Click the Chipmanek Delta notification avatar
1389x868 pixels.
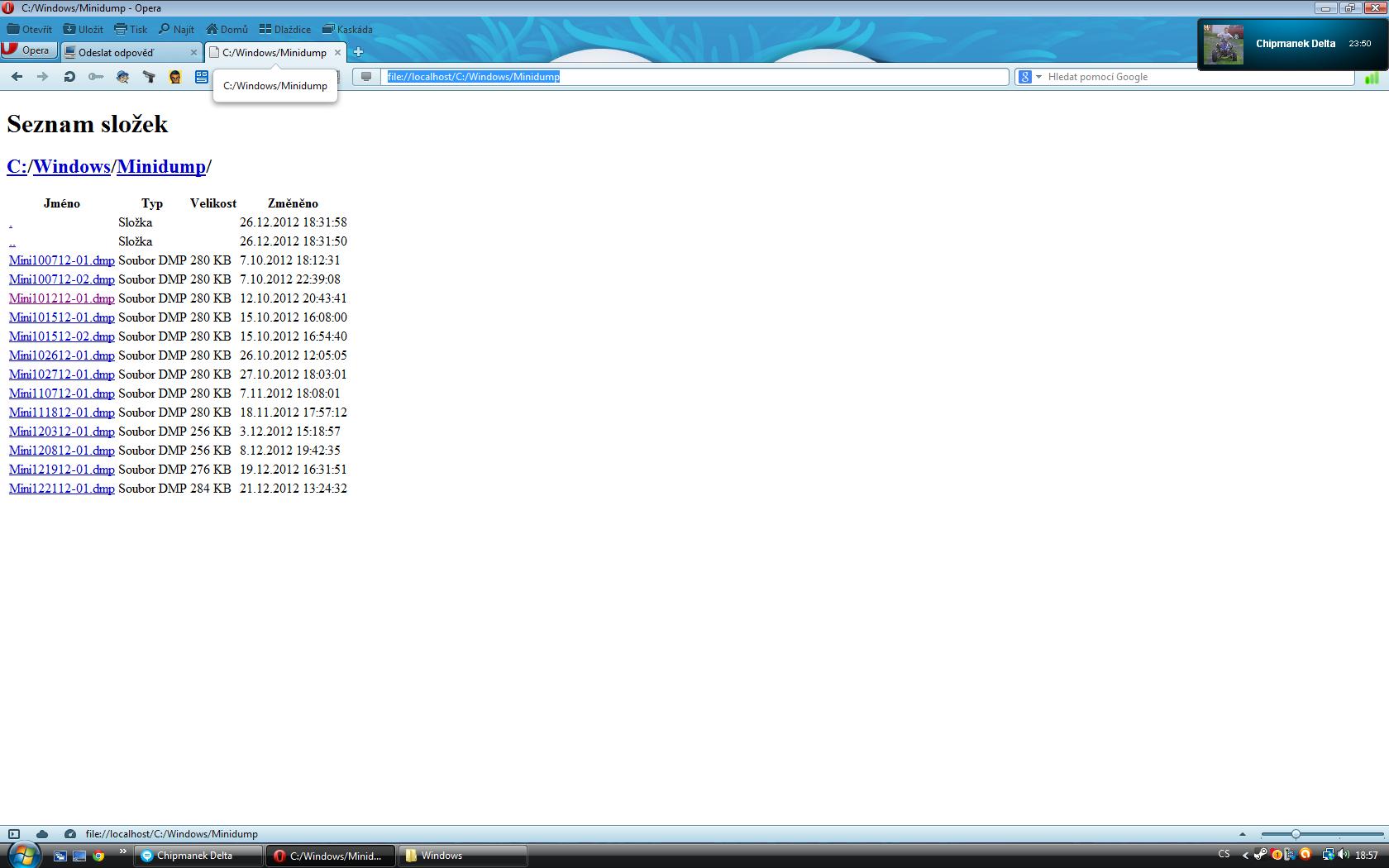(x=1223, y=44)
